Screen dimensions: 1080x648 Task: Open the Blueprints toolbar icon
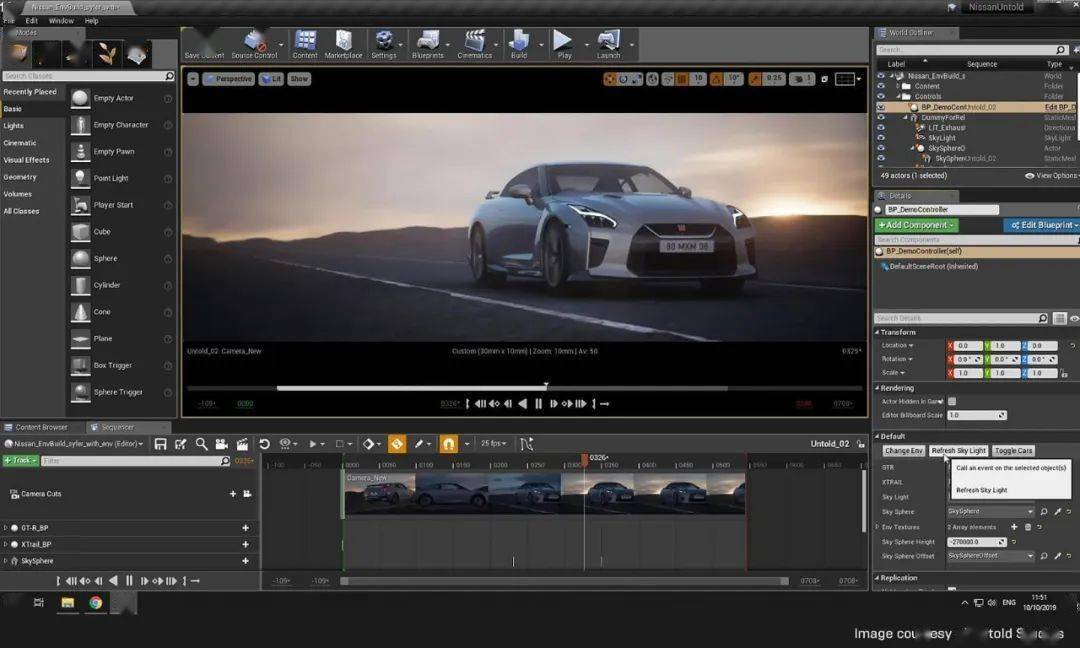coord(428,43)
